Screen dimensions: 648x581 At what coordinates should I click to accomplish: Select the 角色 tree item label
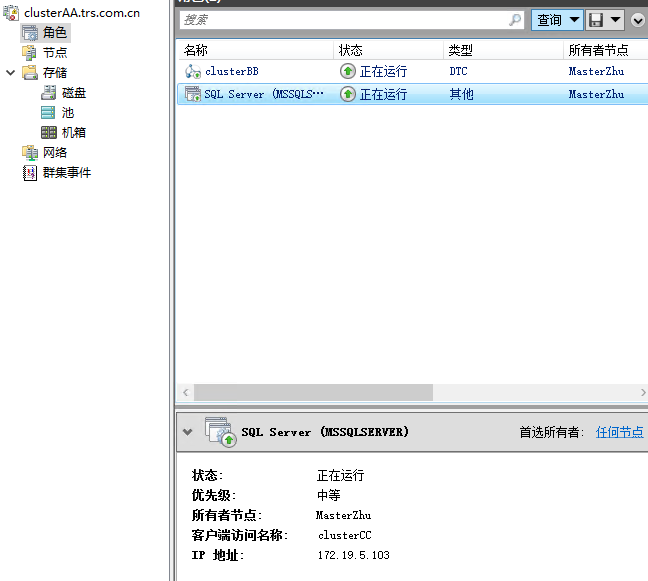55,33
